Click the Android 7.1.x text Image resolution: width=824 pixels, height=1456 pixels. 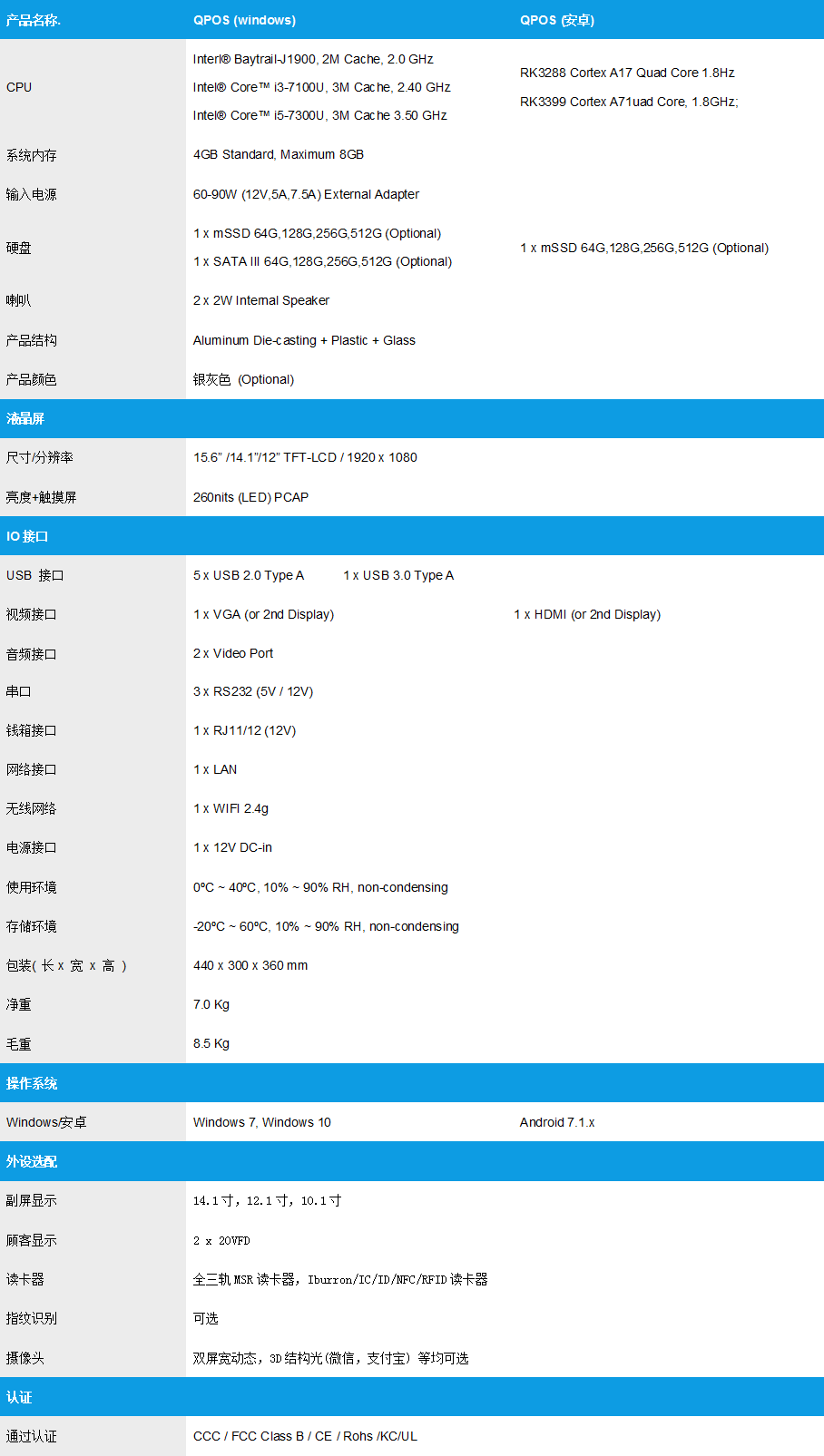pyautogui.click(x=556, y=1122)
